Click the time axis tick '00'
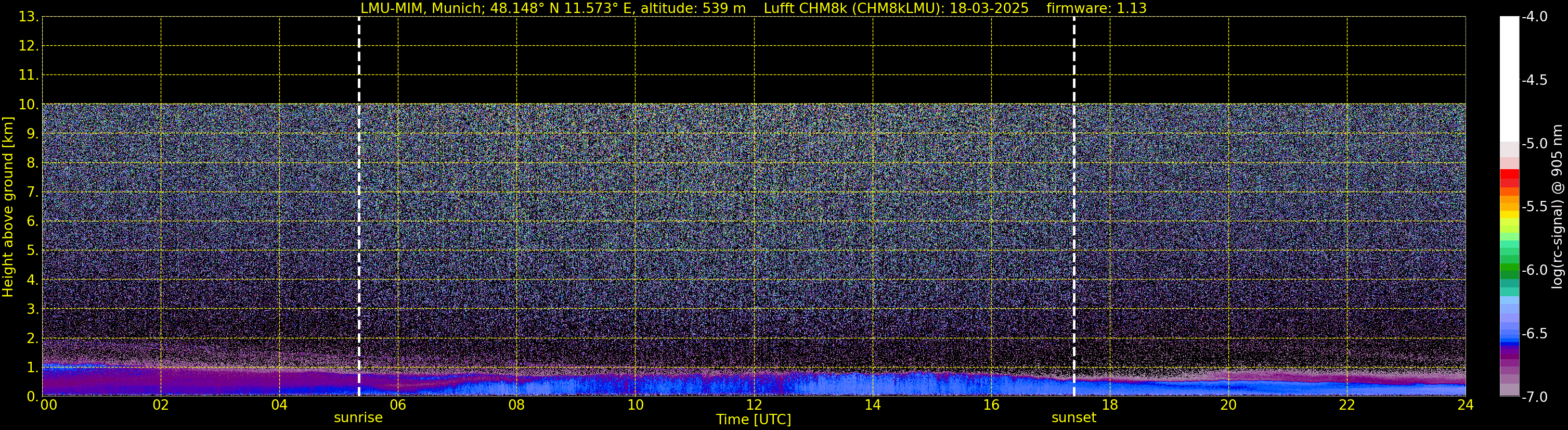The image size is (1568, 430). [x=49, y=405]
